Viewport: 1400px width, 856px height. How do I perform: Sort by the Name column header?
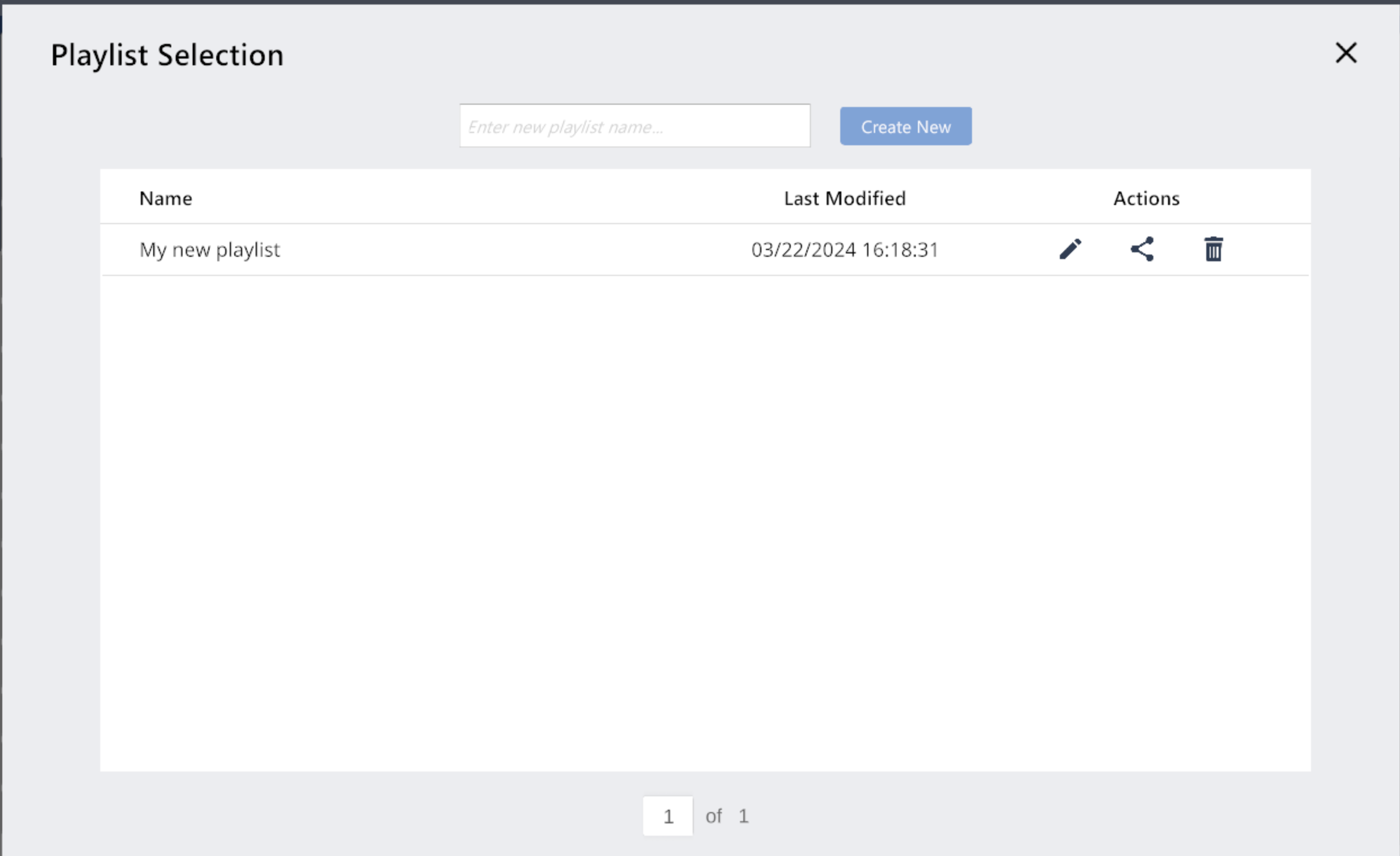tap(166, 198)
